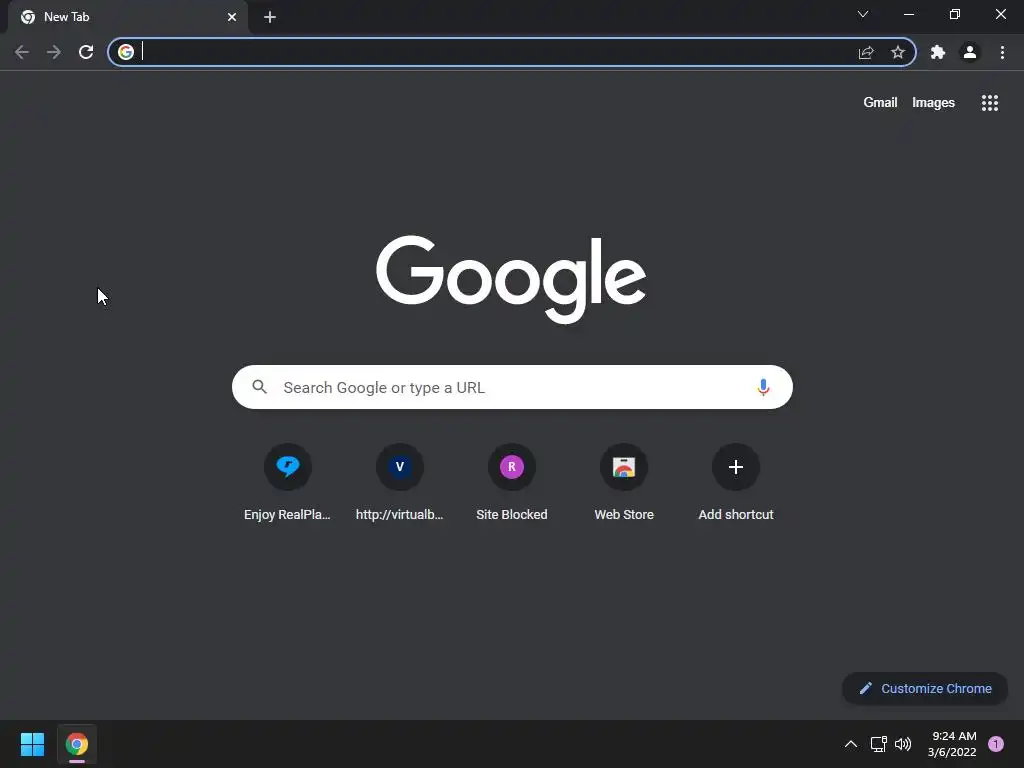Click the Chrome taskbar icon

click(x=76, y=744)
